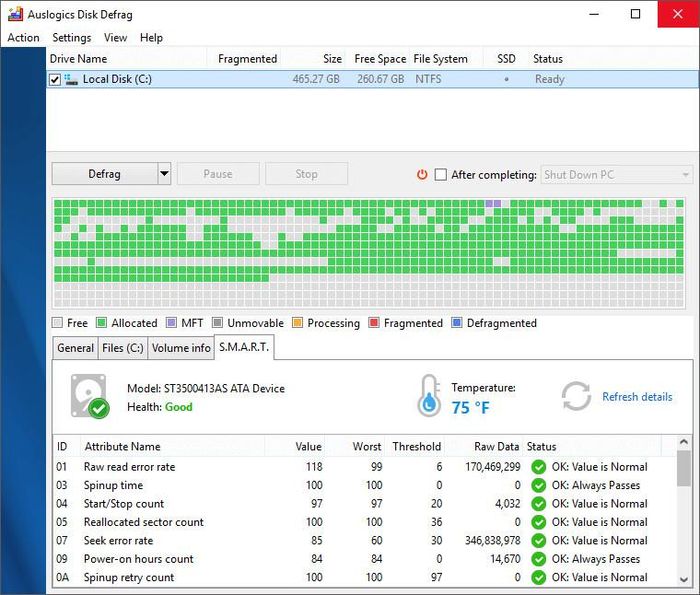Click the Auslogics Disk Defrag title bar icon
This screenshot has height=595, width=700.
click(15, 14)
